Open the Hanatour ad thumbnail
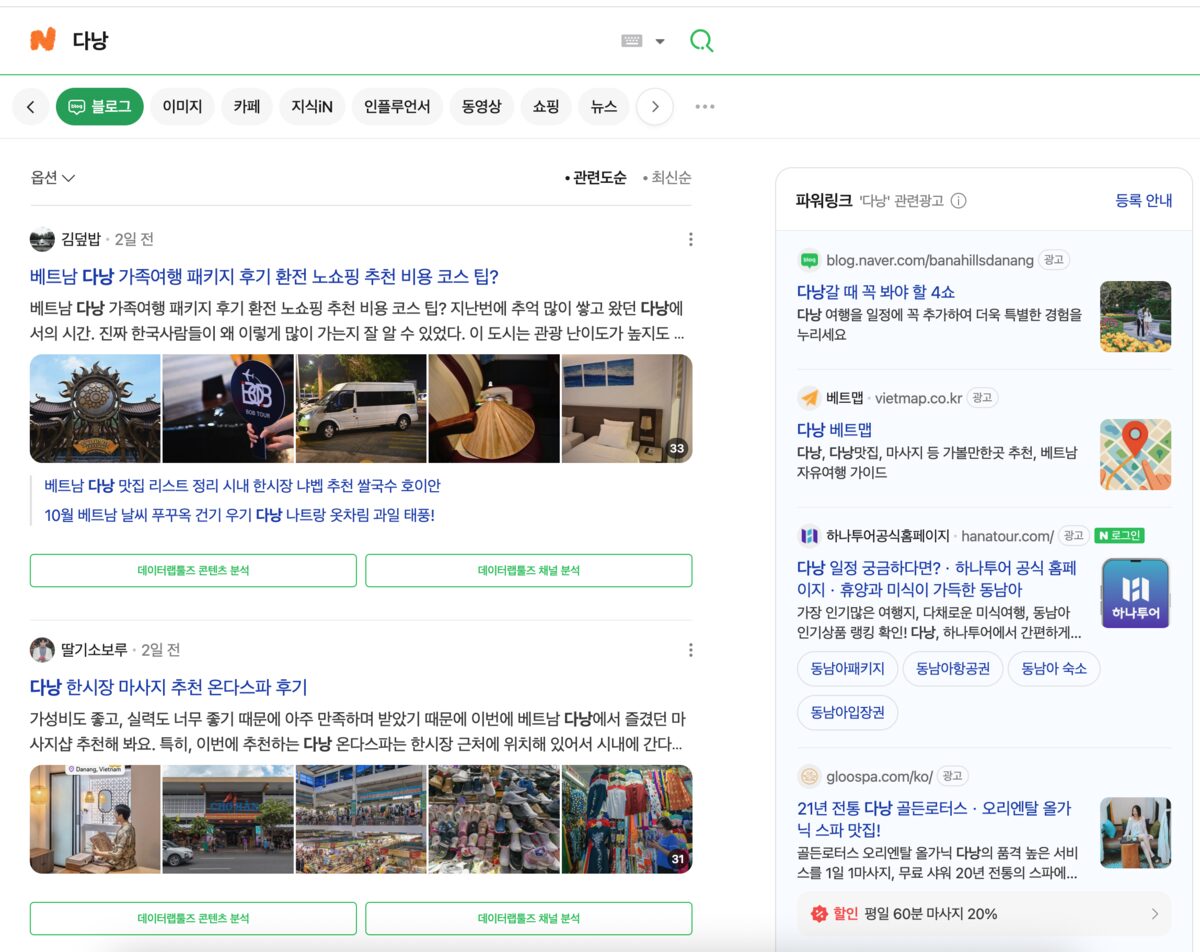The image size is (1200, 952). click(1136, 593)
